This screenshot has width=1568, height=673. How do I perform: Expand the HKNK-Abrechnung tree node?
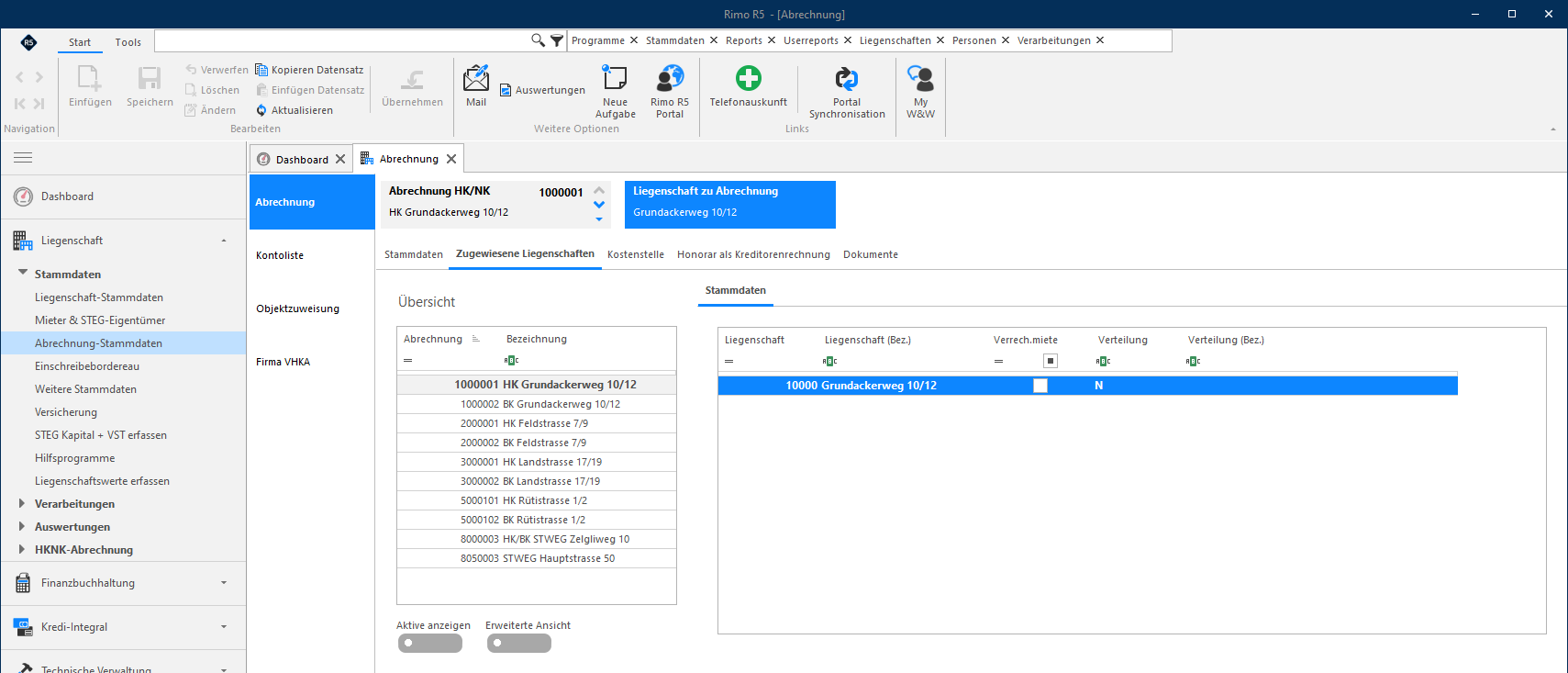(x=22, y=549)
